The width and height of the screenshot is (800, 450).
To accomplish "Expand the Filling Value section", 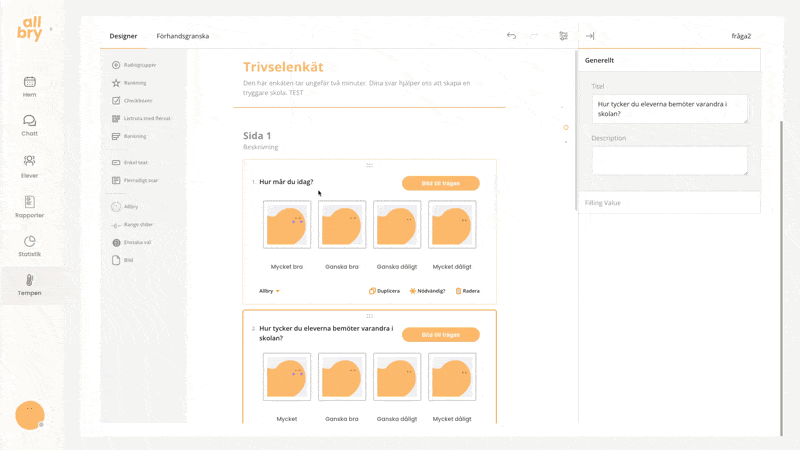I will (668, 203).
